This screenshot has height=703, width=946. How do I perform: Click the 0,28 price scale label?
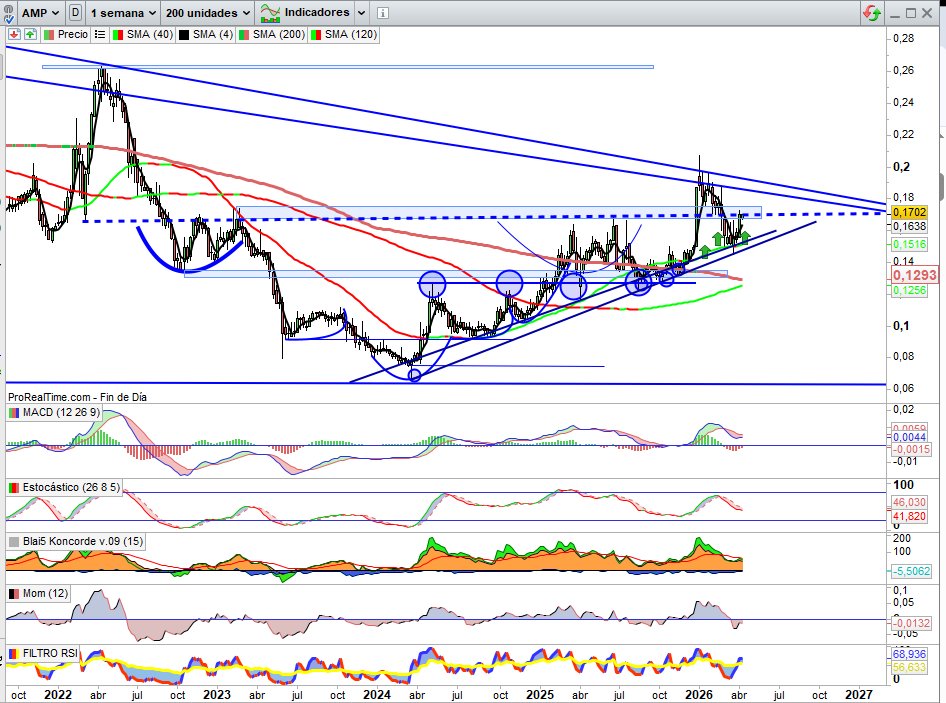pos(903,38)
